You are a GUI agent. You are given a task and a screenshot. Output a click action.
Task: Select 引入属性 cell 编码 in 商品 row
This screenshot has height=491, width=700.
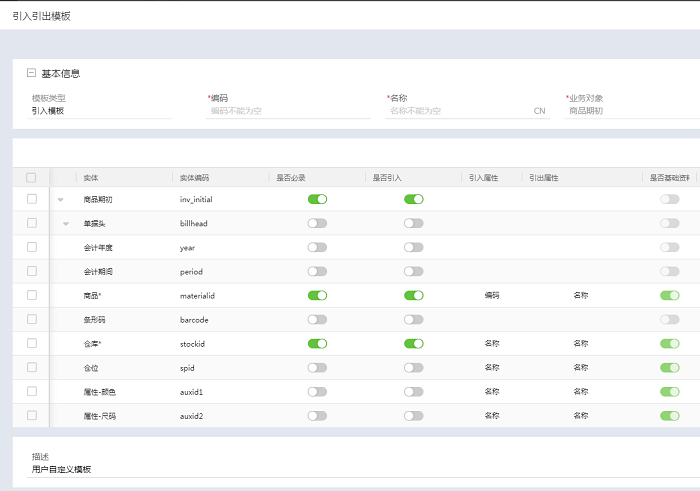click(x=492, y=295)
